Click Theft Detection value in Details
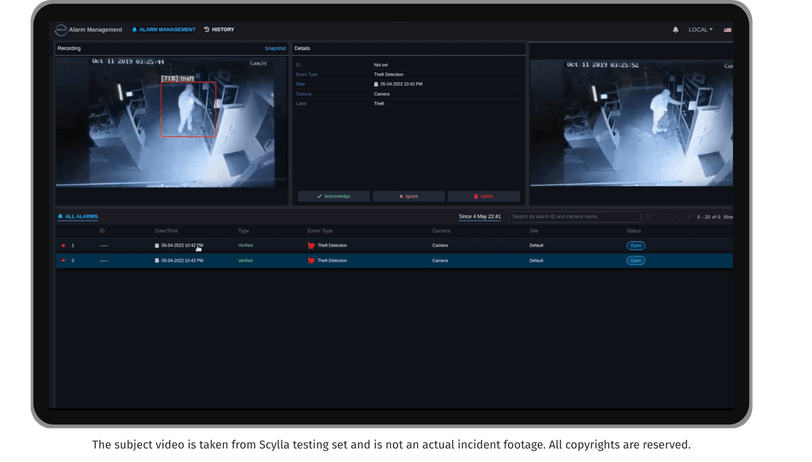Screen dimensions: 812x462 click(388, 75)
